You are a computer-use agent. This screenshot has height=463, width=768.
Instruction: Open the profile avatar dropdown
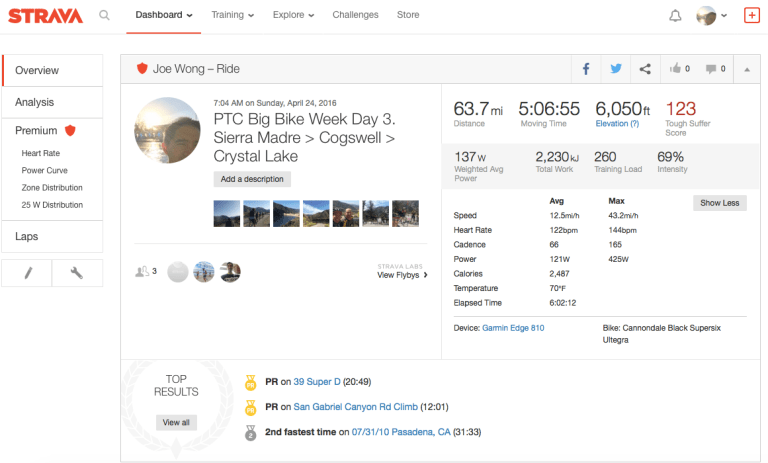(x=713, y=16)
